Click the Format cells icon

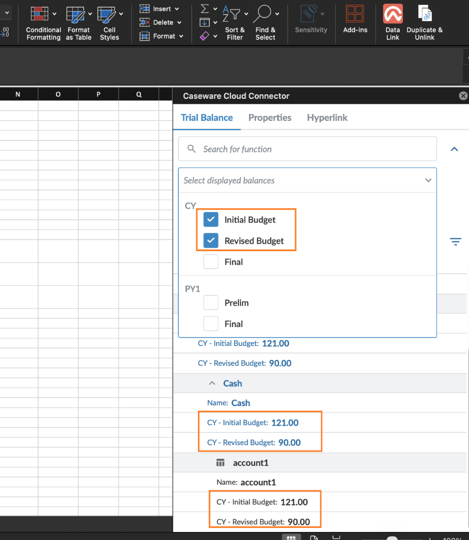144,36
